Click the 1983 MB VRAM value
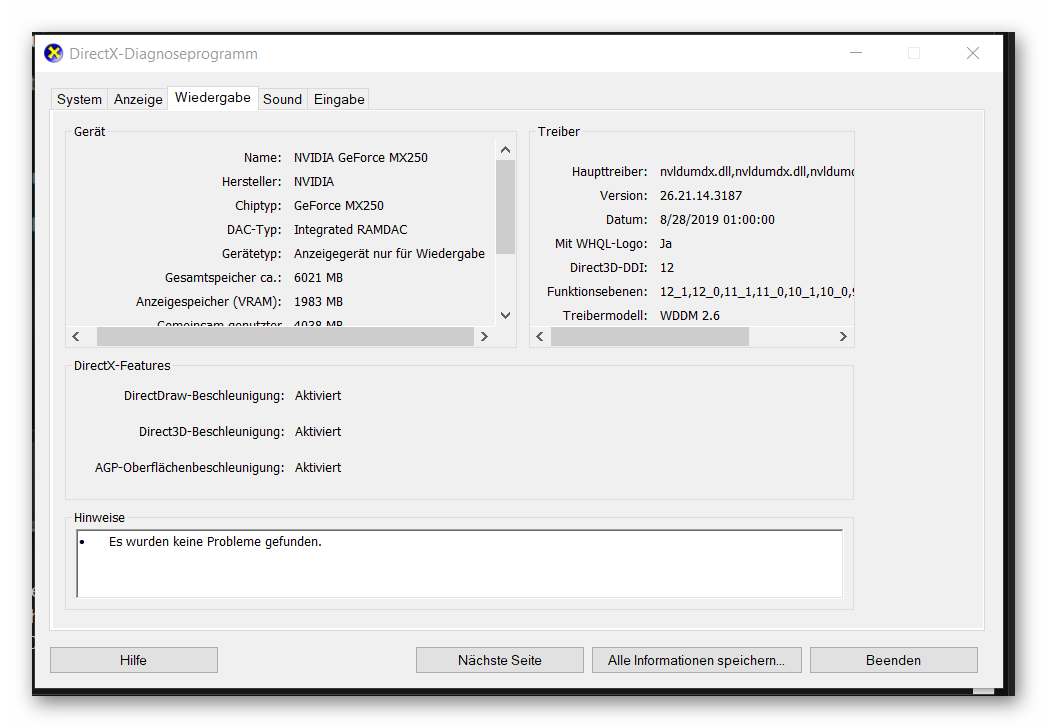 [319, 302]
